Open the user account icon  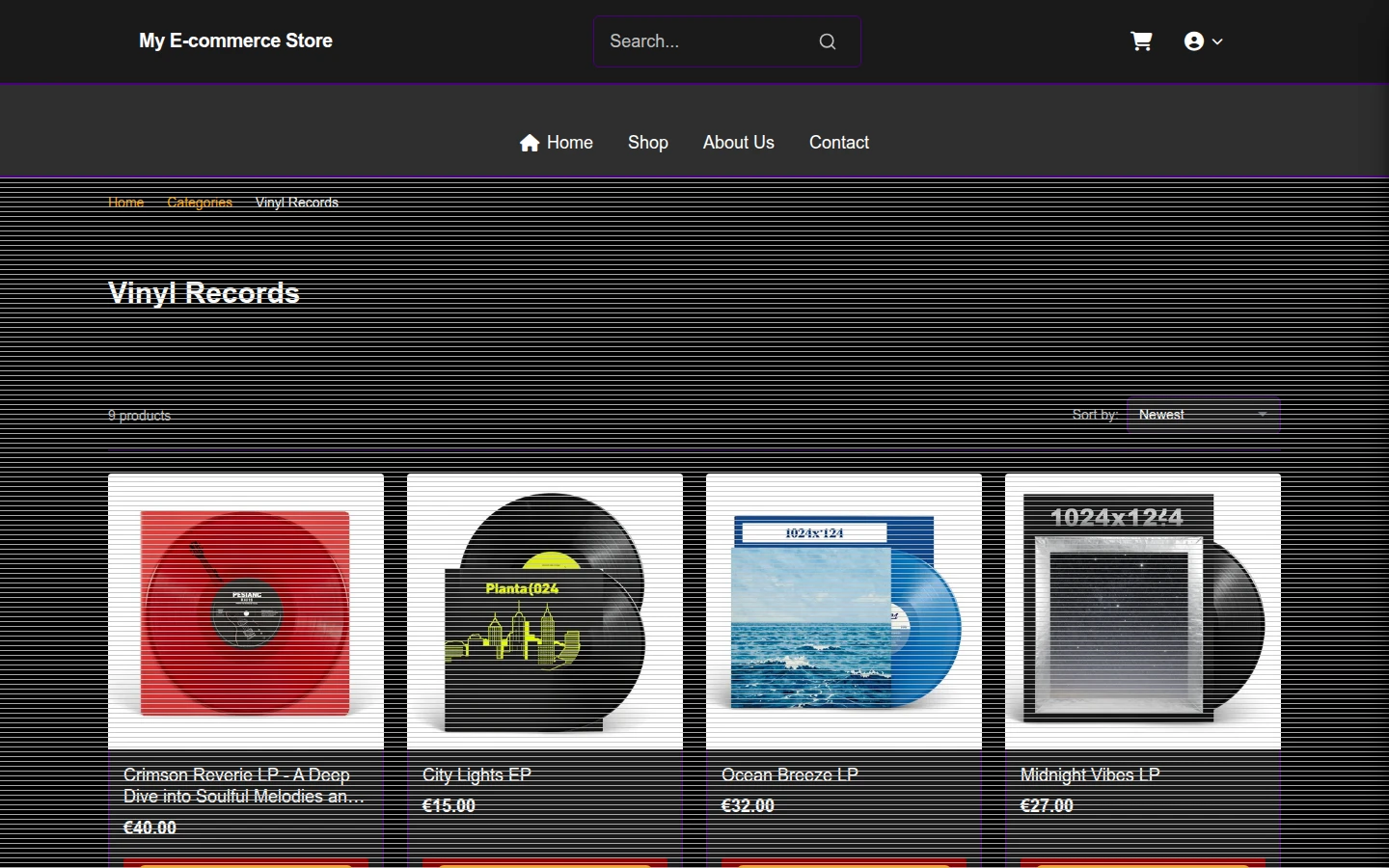click(1194, 41)
